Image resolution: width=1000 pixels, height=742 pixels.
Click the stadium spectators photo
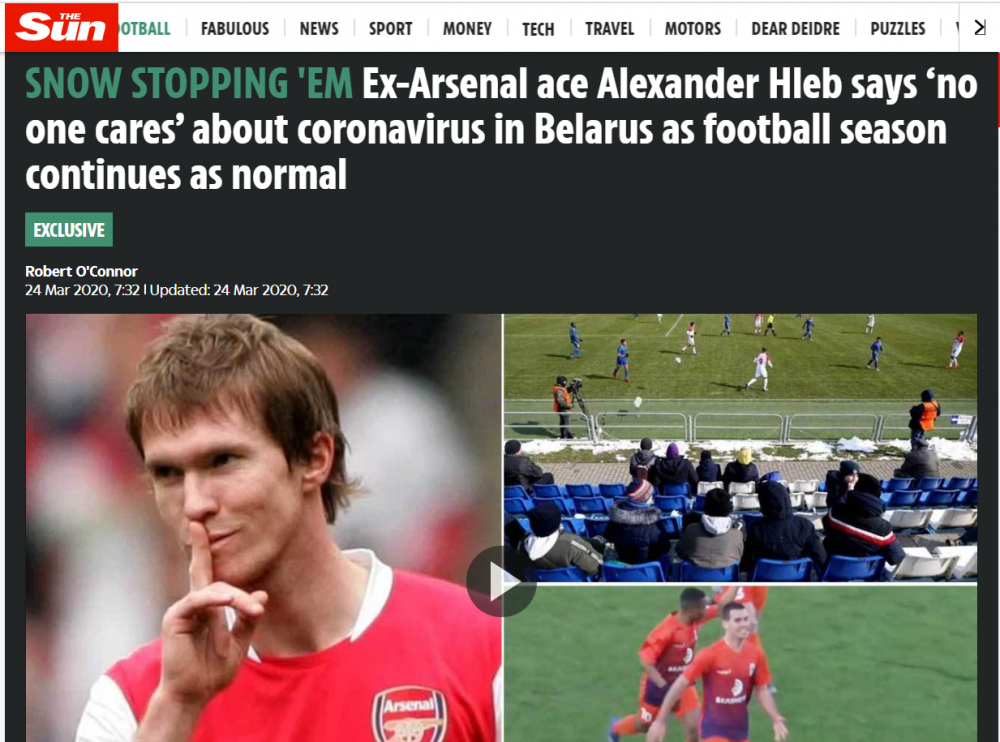[740, 447]
